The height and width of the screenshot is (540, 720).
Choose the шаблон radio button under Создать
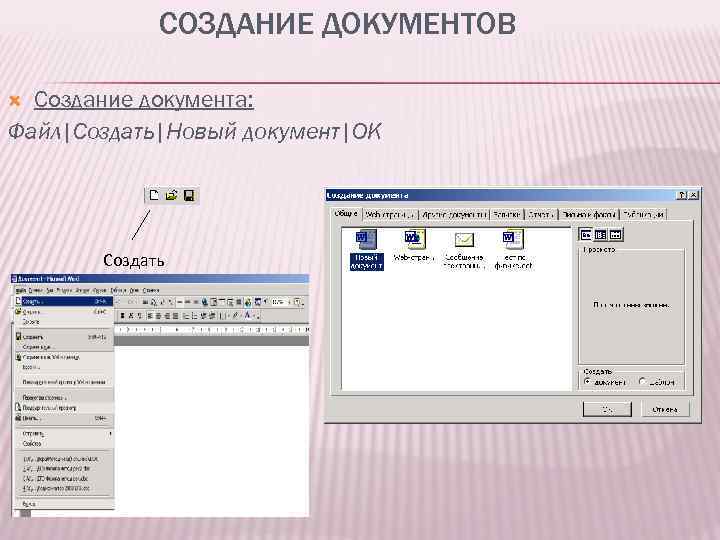point(642,381)
